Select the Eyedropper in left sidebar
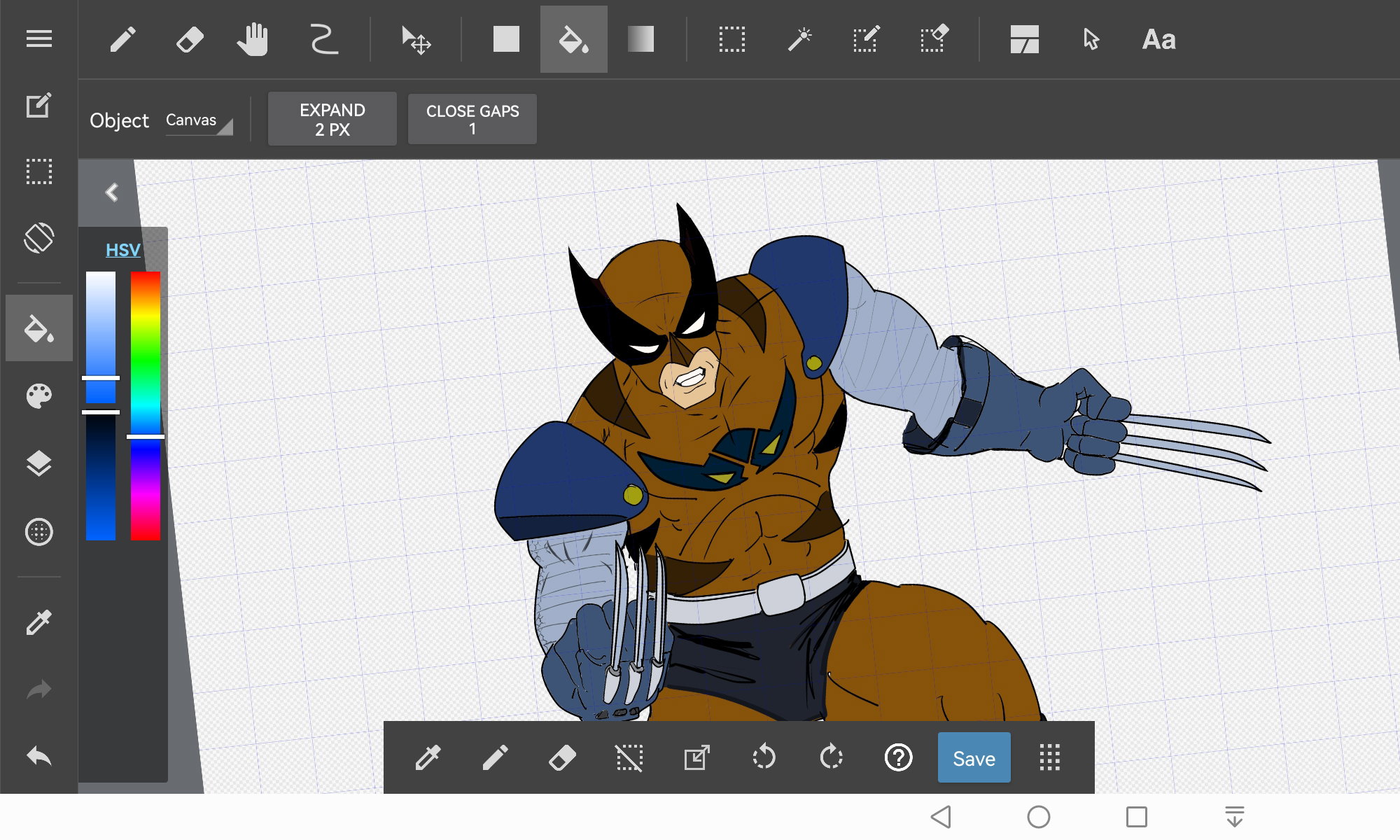Viewport: 1400px width, 840px height. click(39, 622)
